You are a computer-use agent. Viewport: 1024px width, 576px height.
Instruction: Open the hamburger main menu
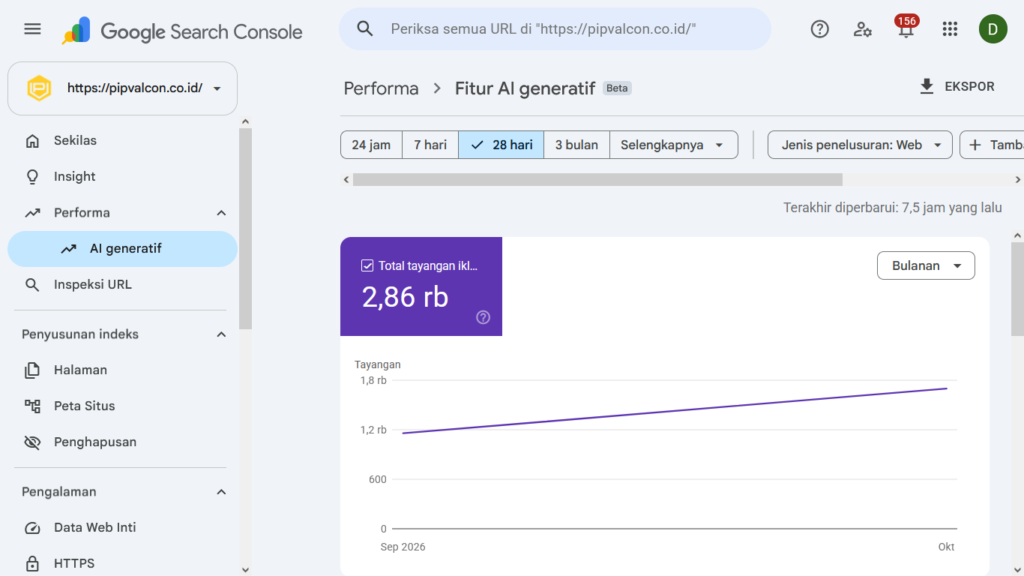coord(32,29)
